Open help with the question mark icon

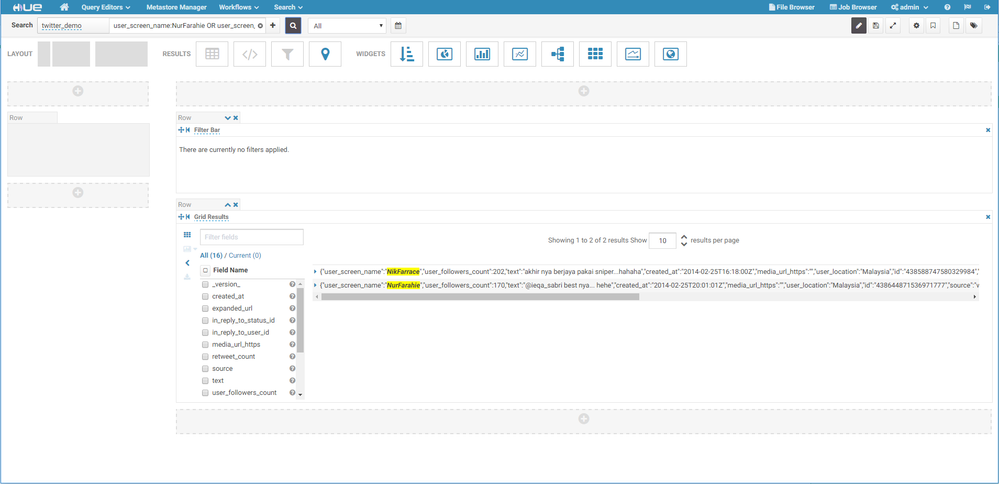click(x=947, y=7)
